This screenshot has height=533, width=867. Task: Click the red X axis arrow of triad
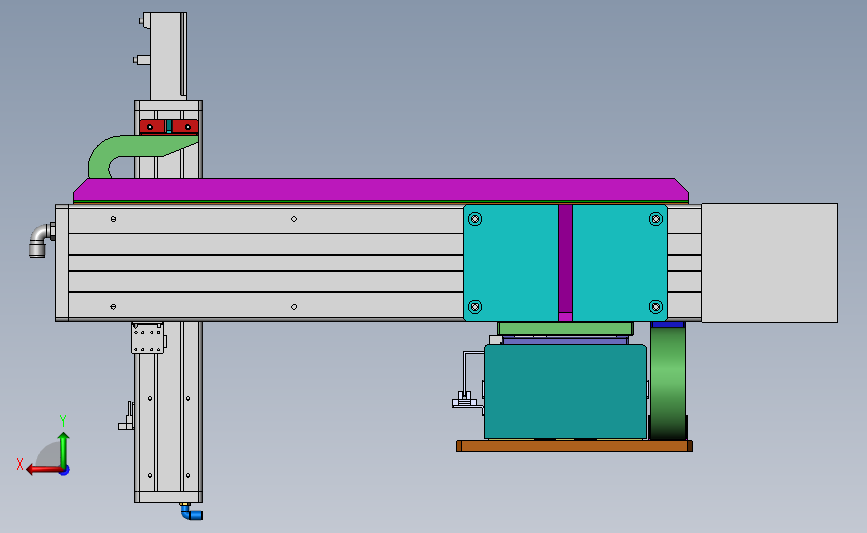(43, 470)
